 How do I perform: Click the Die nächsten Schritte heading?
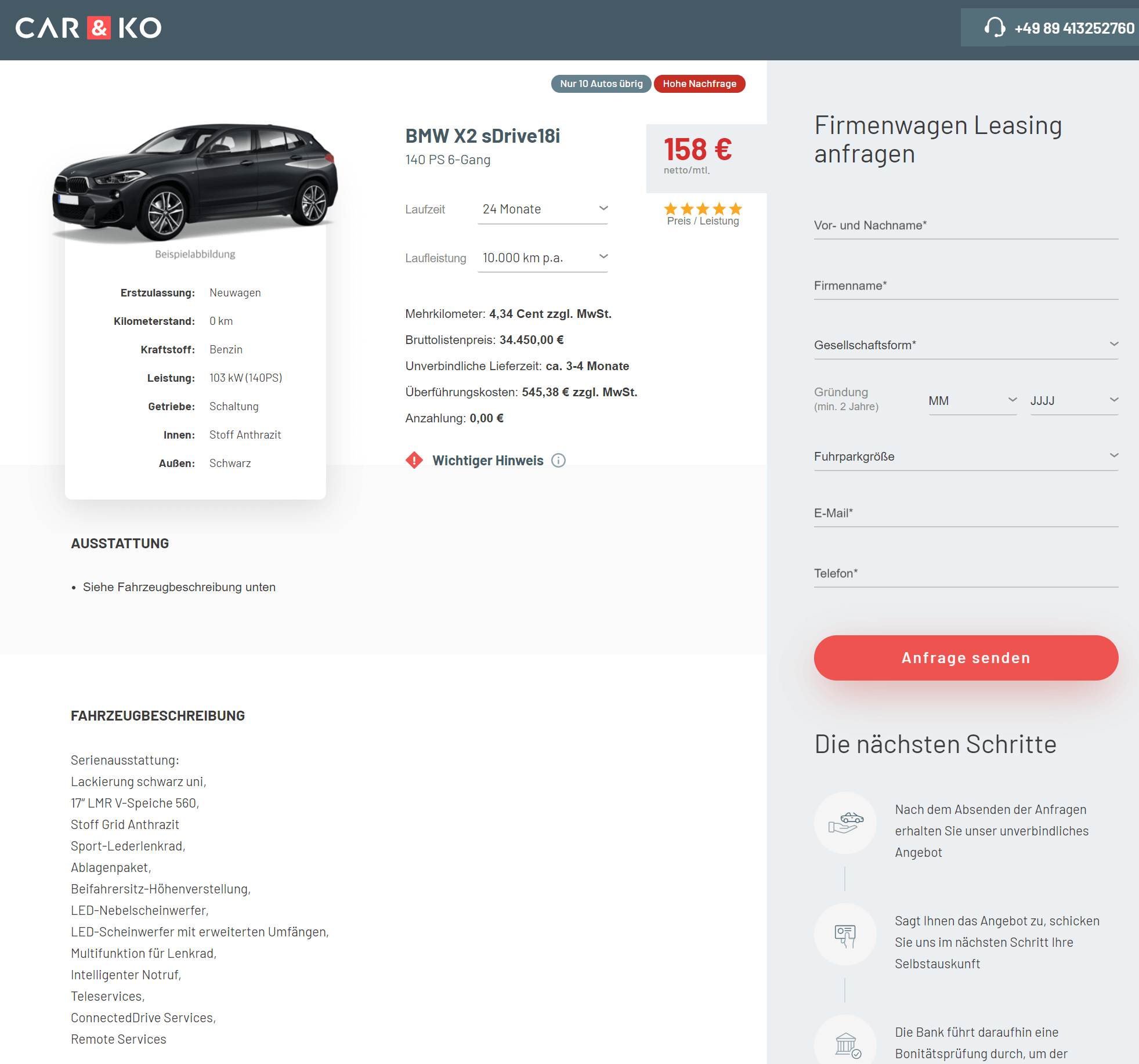point(935,744)
